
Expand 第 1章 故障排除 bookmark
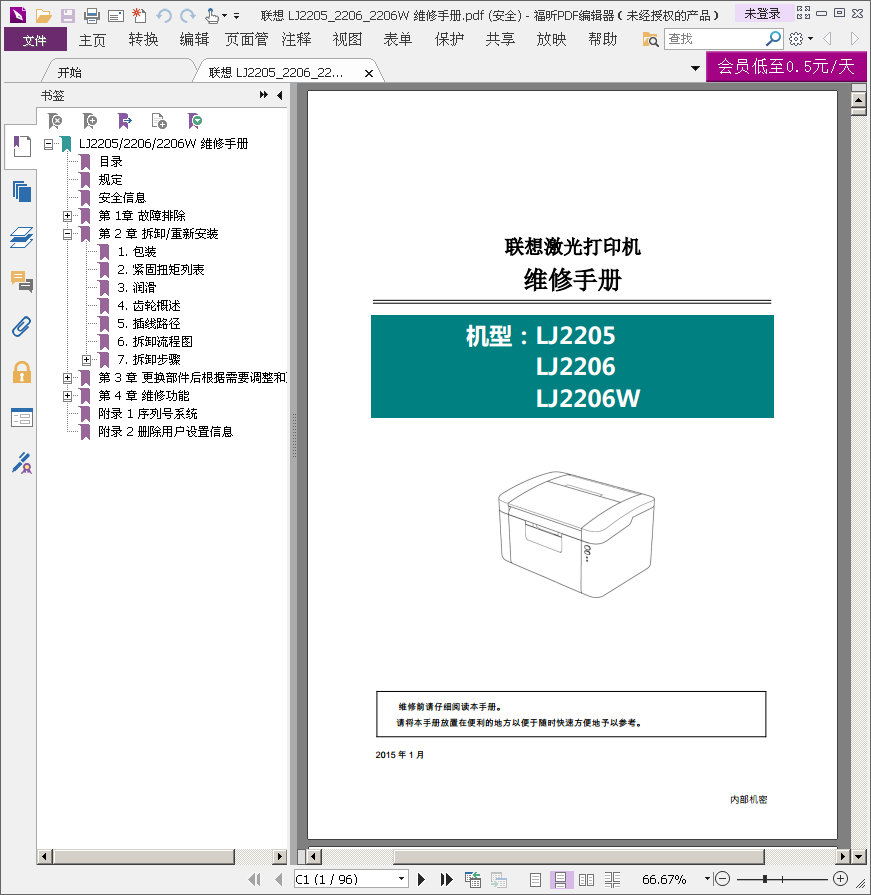pos(67,216)
